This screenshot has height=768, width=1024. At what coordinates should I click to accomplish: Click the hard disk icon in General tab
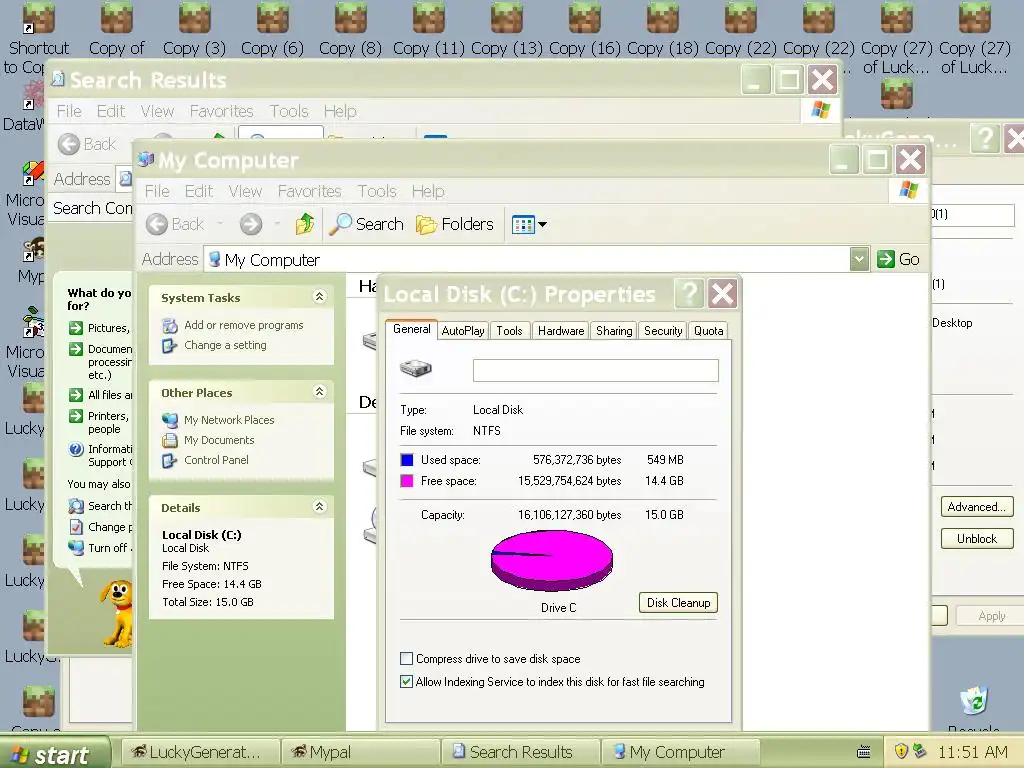tap(416, 368)
